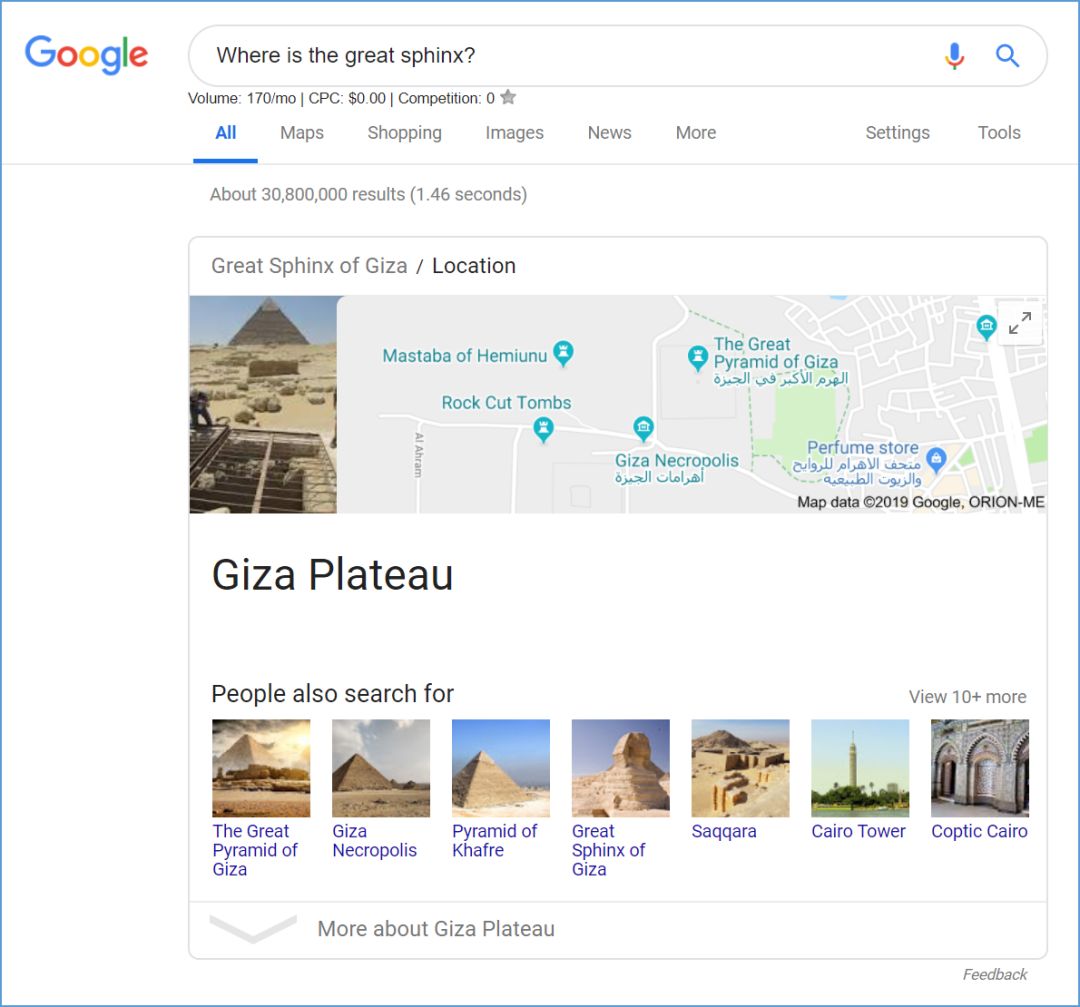Click the Cairo Tower thumbnail image
This screenshot has width=1080, height=1007.
860,768
